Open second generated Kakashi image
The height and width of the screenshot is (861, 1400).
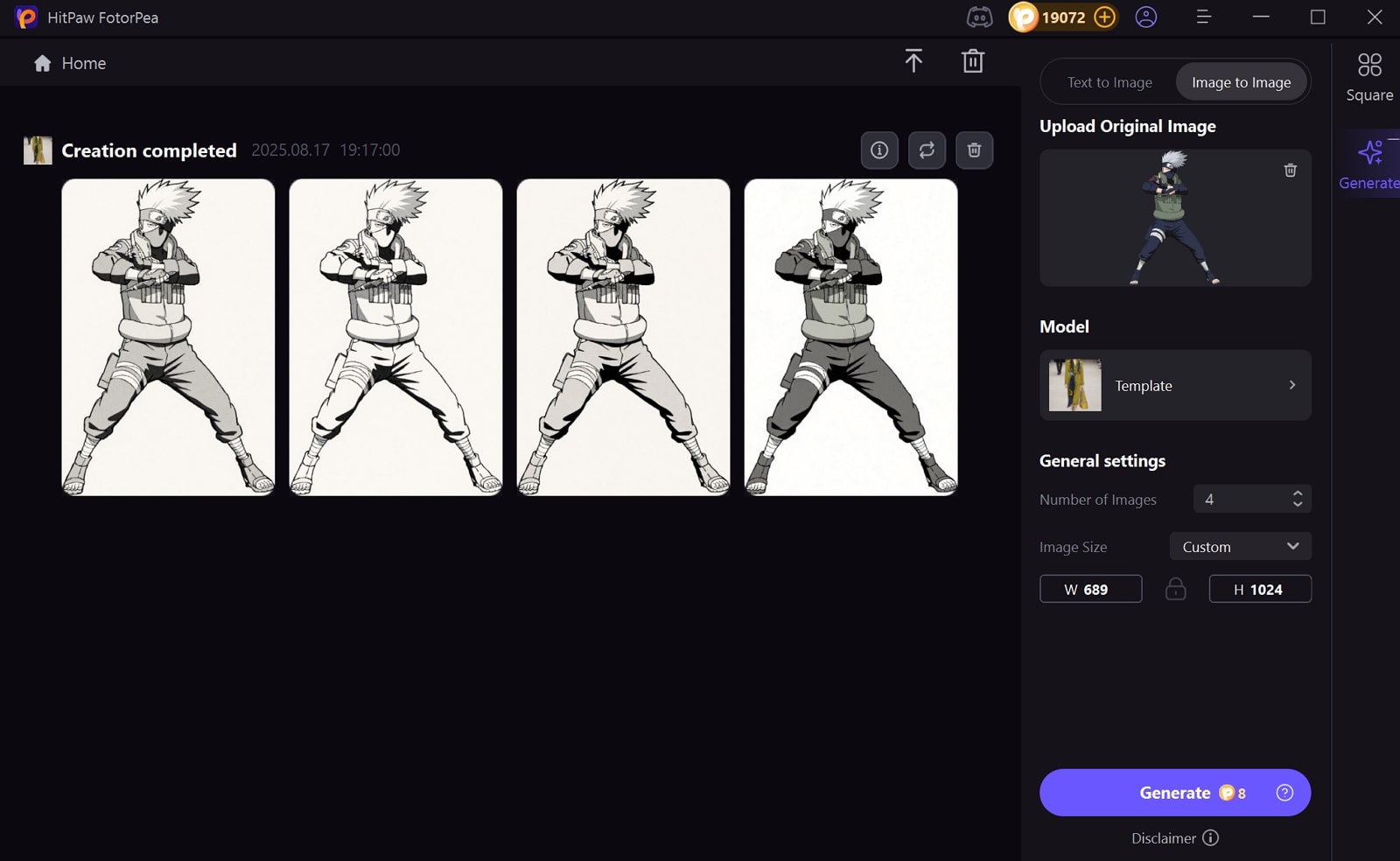(395, 338)
